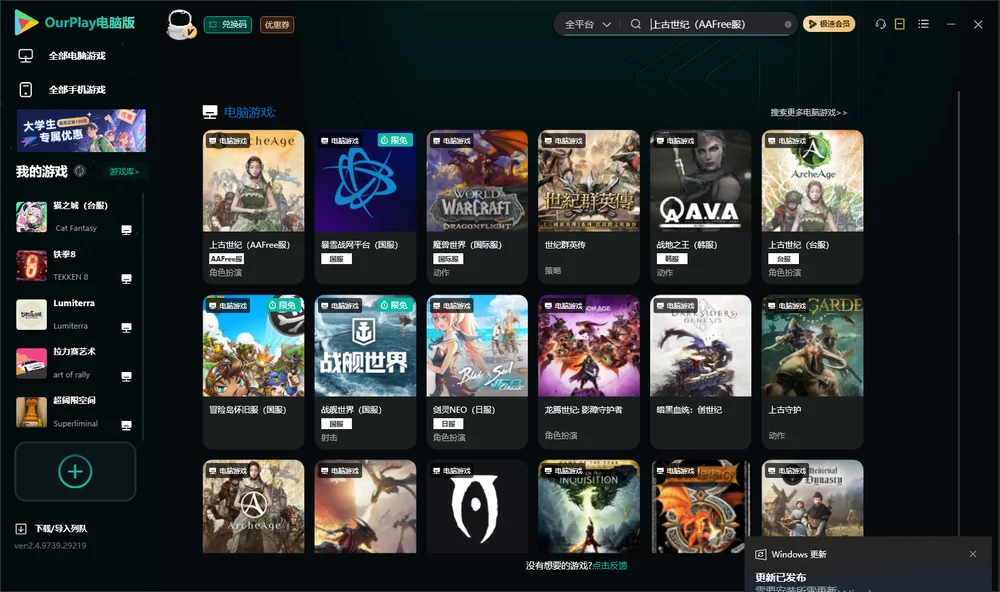Open the main menu list icon
Screen dimensions: 1000x592
click(923, 24)
